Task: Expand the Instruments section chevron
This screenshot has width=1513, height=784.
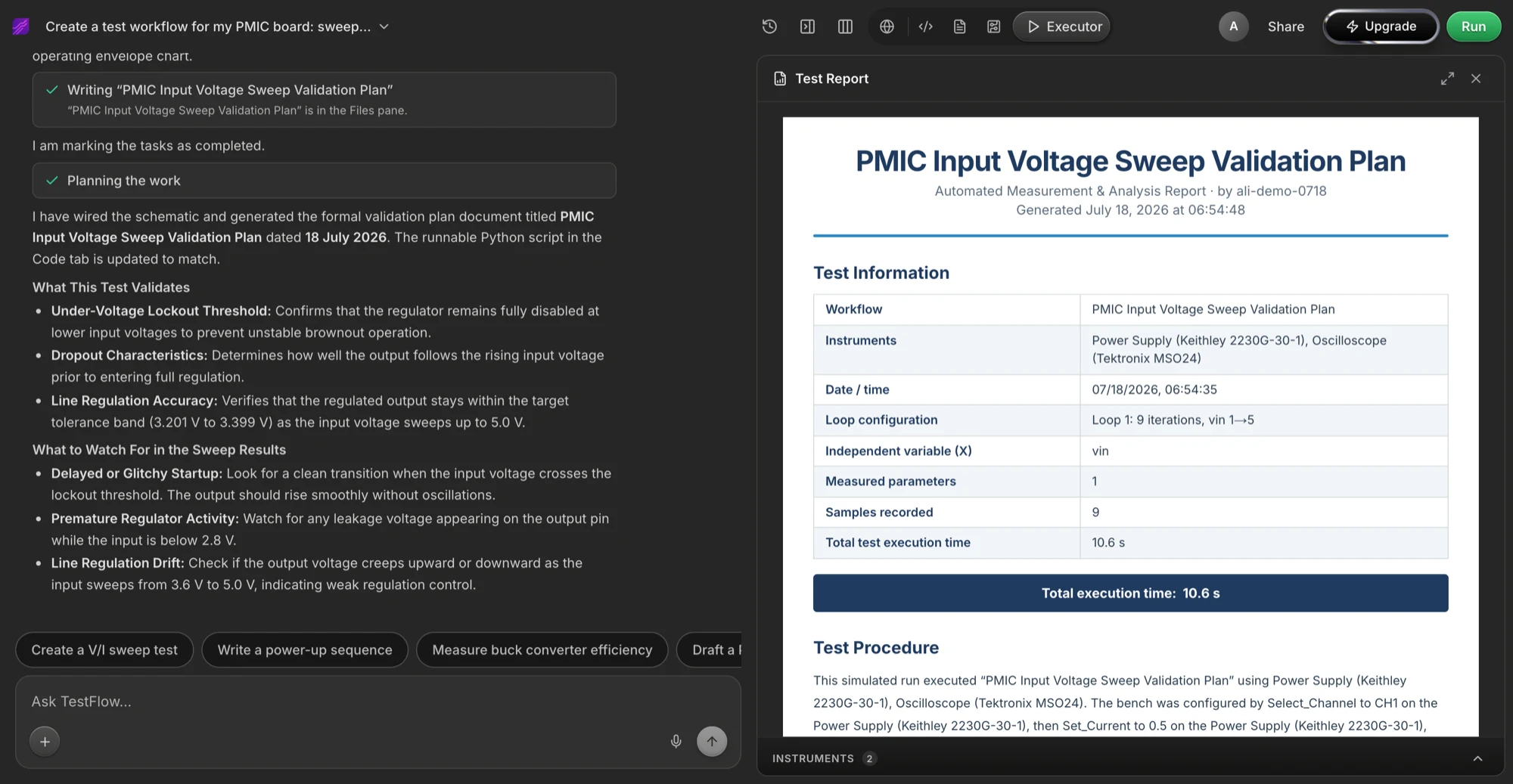Action: point(1477,758)
